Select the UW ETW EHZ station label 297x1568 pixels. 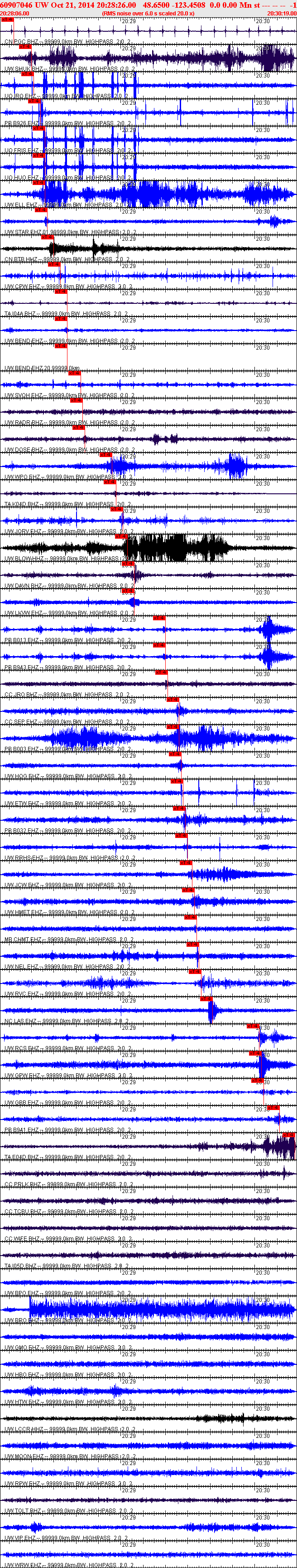tap(68, 804)
